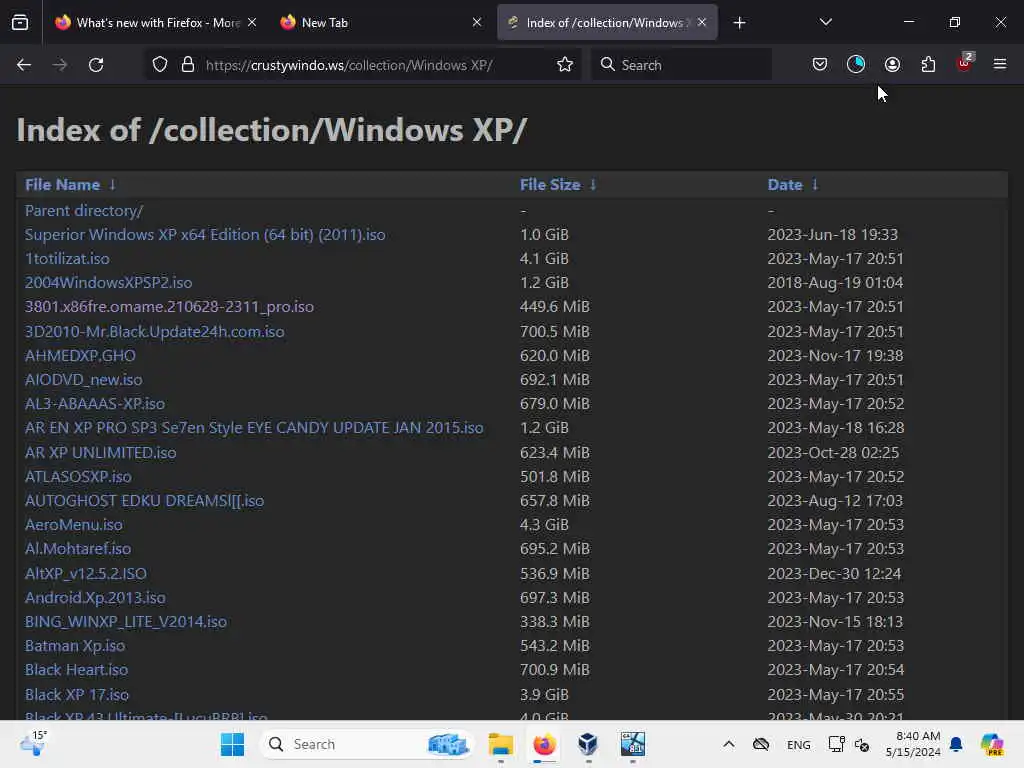Download ATLASOSXP.iso

pos(78,477)
